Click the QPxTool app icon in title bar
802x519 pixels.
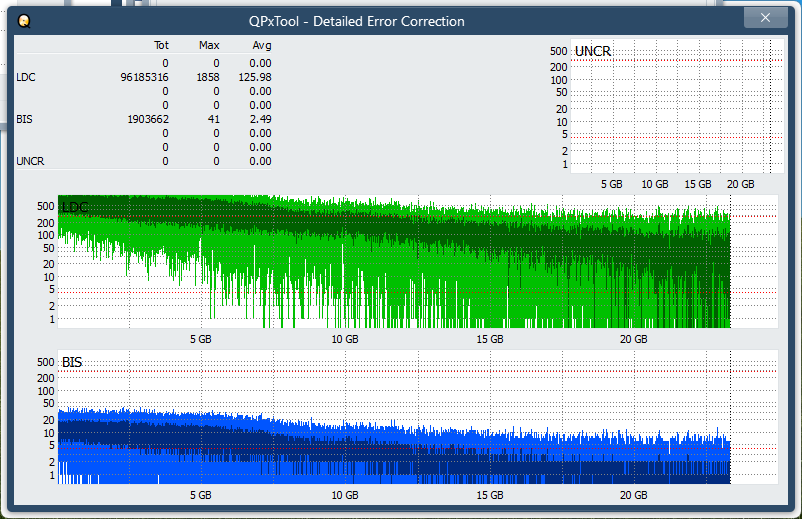pyautogui.click(x=24, y=21)
